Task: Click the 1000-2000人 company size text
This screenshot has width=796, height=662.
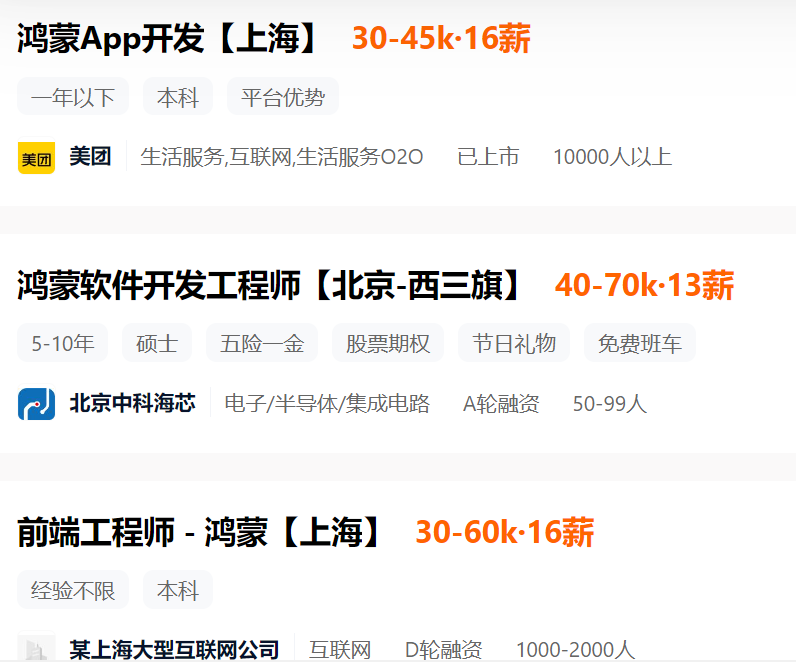Action: click(x=576, y=650)
